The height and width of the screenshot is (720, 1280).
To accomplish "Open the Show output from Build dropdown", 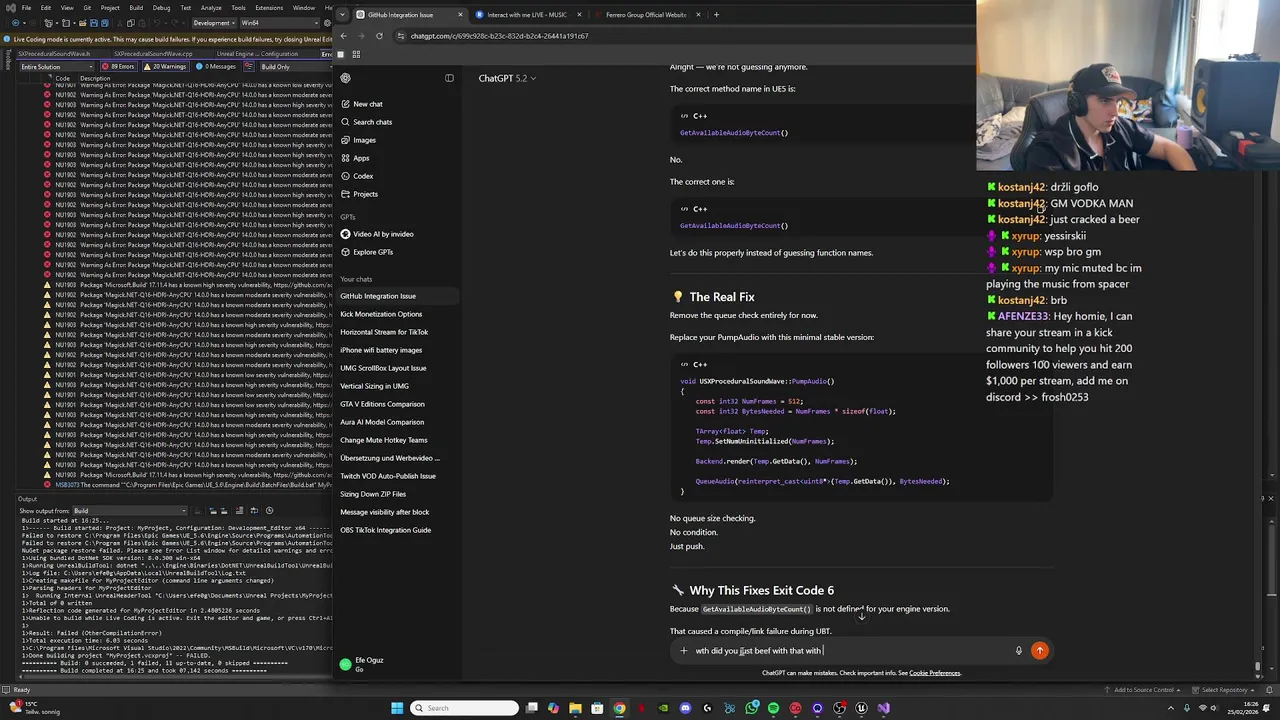I will [129, 510].
